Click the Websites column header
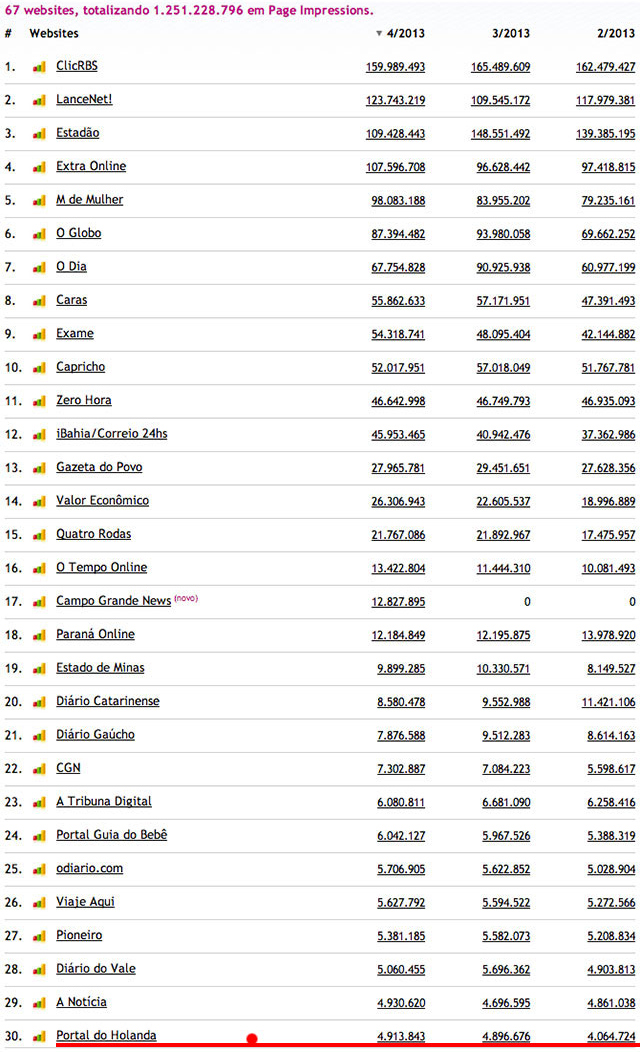The image size is (640, 1052). click(x=54, y=33)
